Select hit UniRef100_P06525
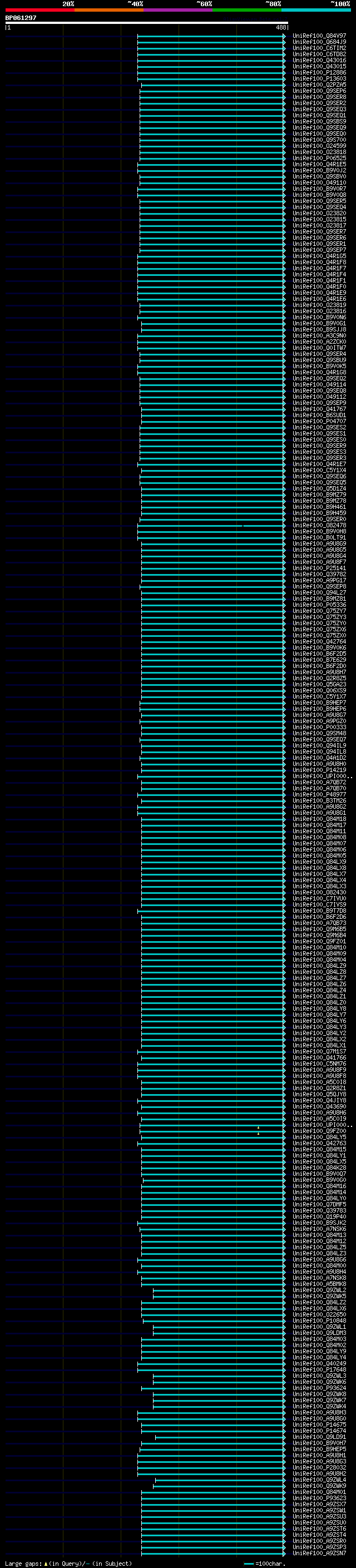This screenshot has height=1568, width=356. pyautogui.click(x=319, y=159)
